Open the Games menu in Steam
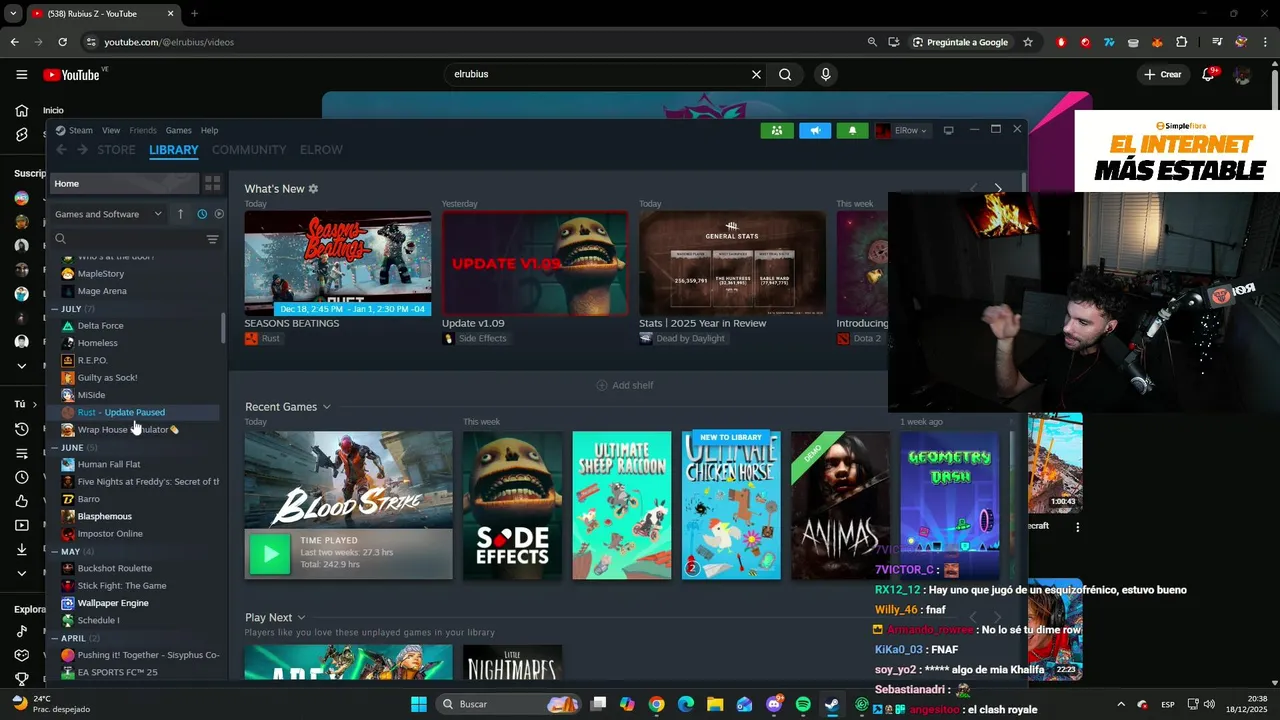This screenshot has height=720, width=1280. point(178,130)
